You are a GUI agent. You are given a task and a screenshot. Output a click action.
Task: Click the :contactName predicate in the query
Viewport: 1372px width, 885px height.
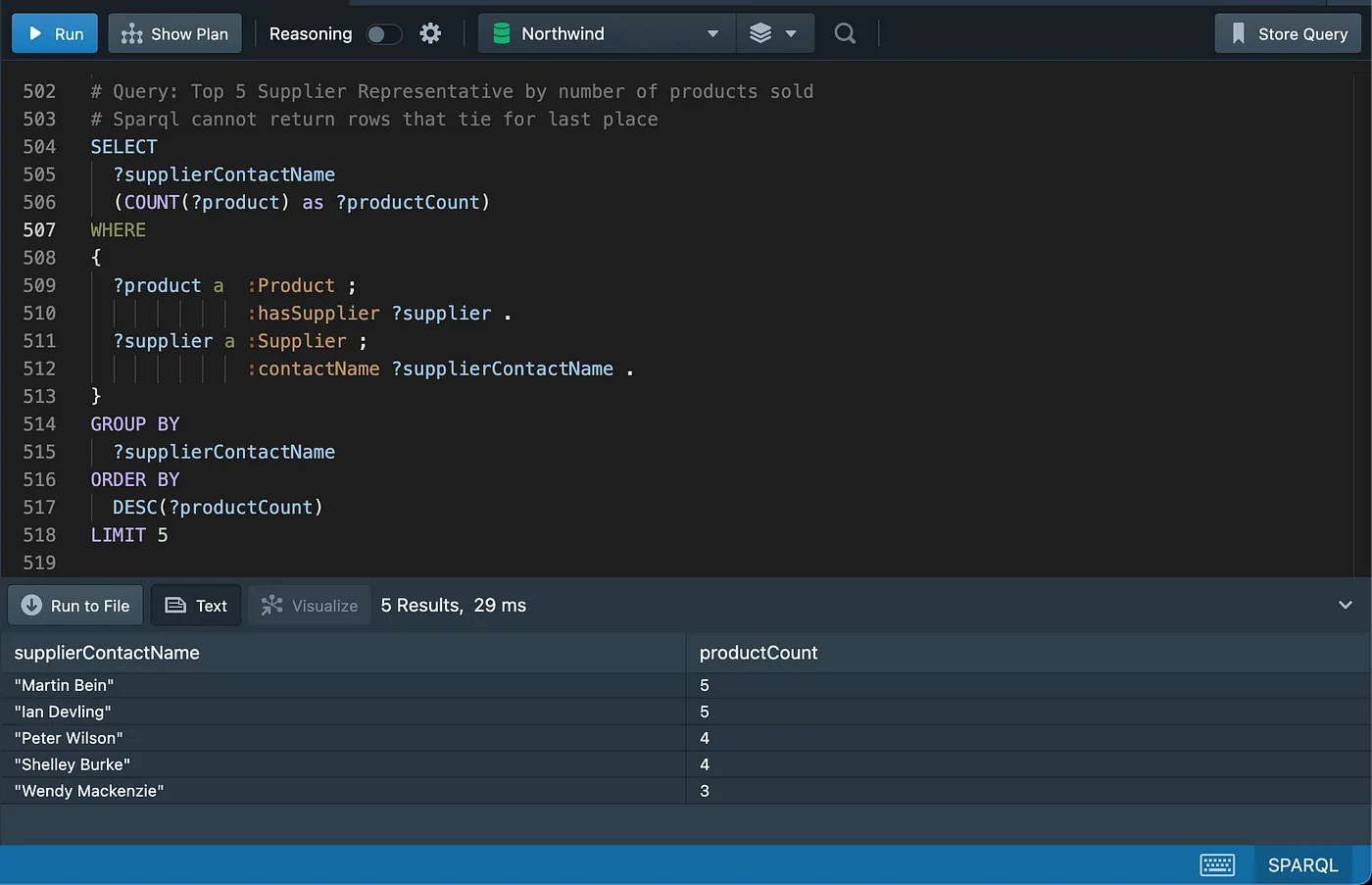tap(313, 369)
